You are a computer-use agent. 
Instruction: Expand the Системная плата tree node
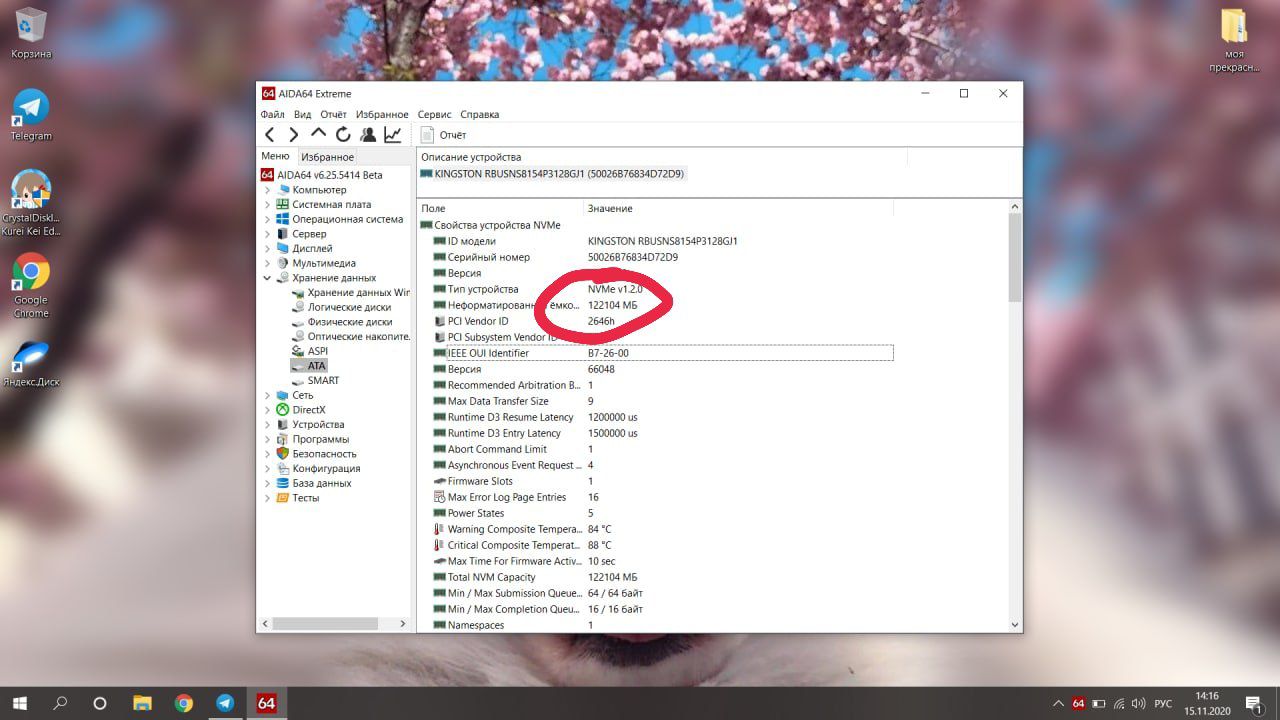point(267,204)
